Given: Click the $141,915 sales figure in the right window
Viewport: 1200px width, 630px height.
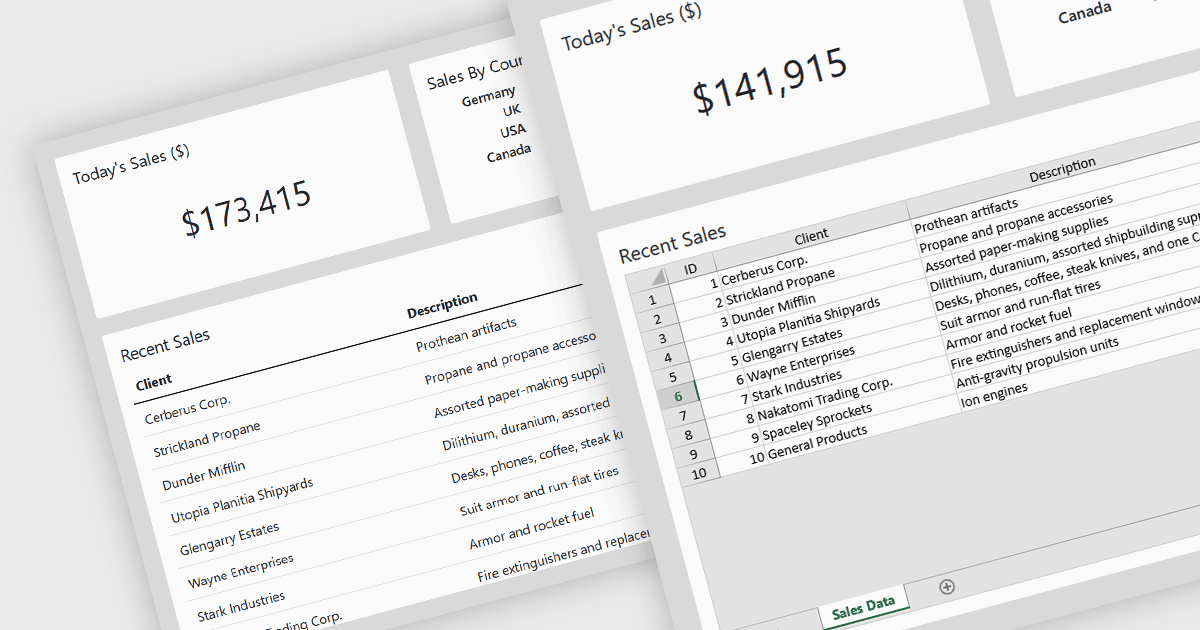Looking at the screenshot, I should pos(771,80).
